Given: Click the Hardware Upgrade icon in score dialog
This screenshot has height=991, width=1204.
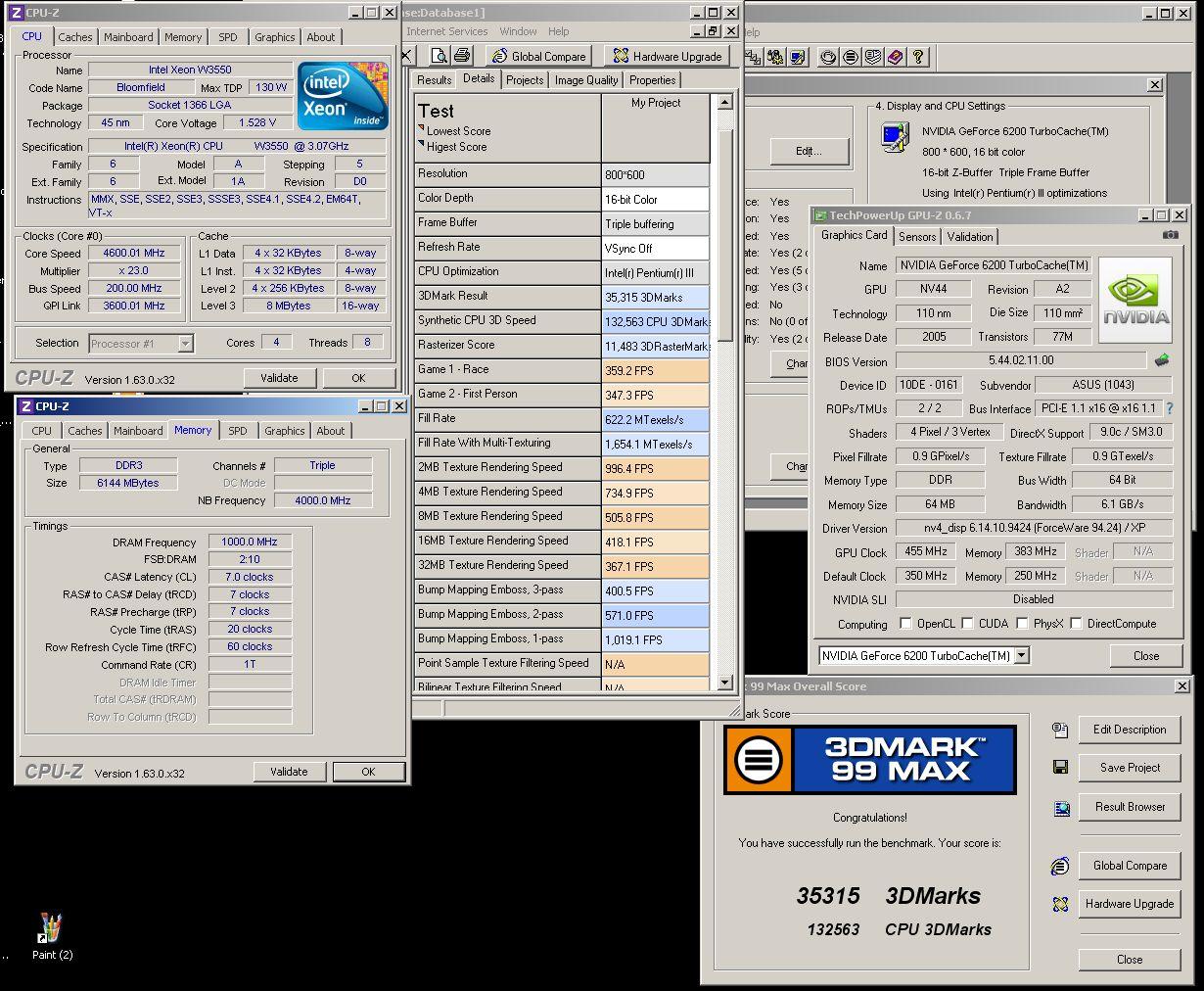Looking at the screenshot, I should [1060, 904].
